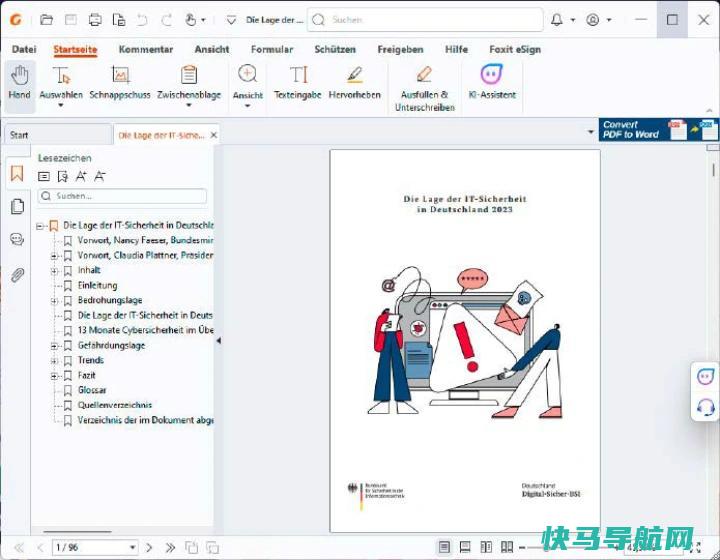The width and height of the screenshot is (720, 560).
Task: Switch to continuous page view mode
Action: (465, 547)
